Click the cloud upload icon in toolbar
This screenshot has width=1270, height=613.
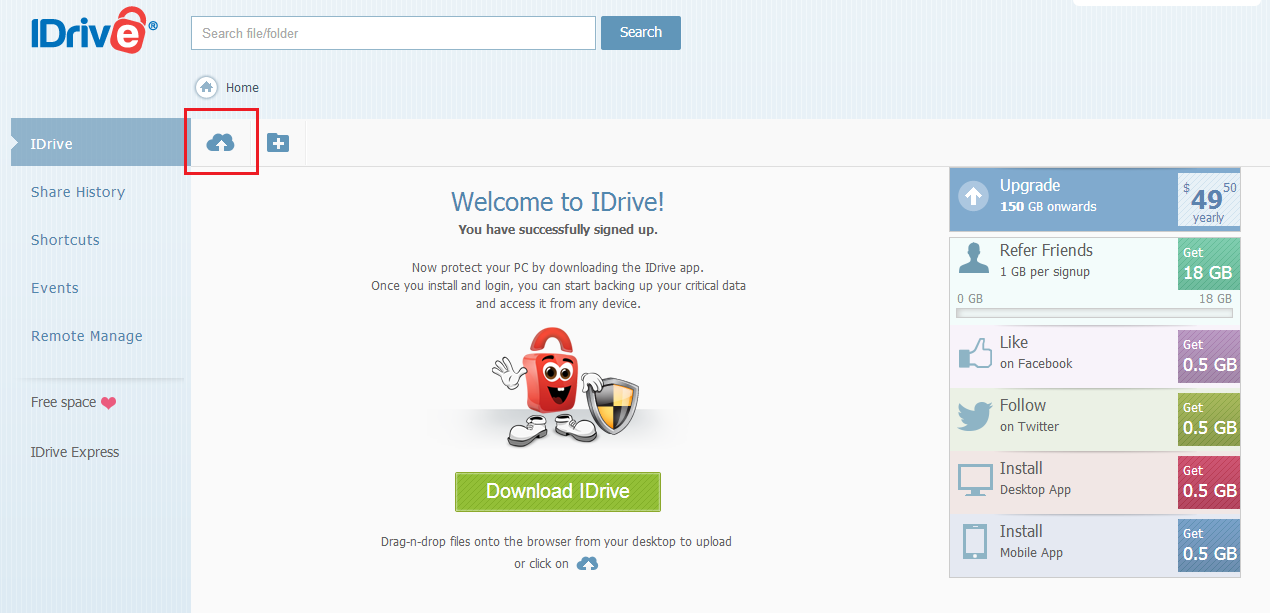[220, 143]
